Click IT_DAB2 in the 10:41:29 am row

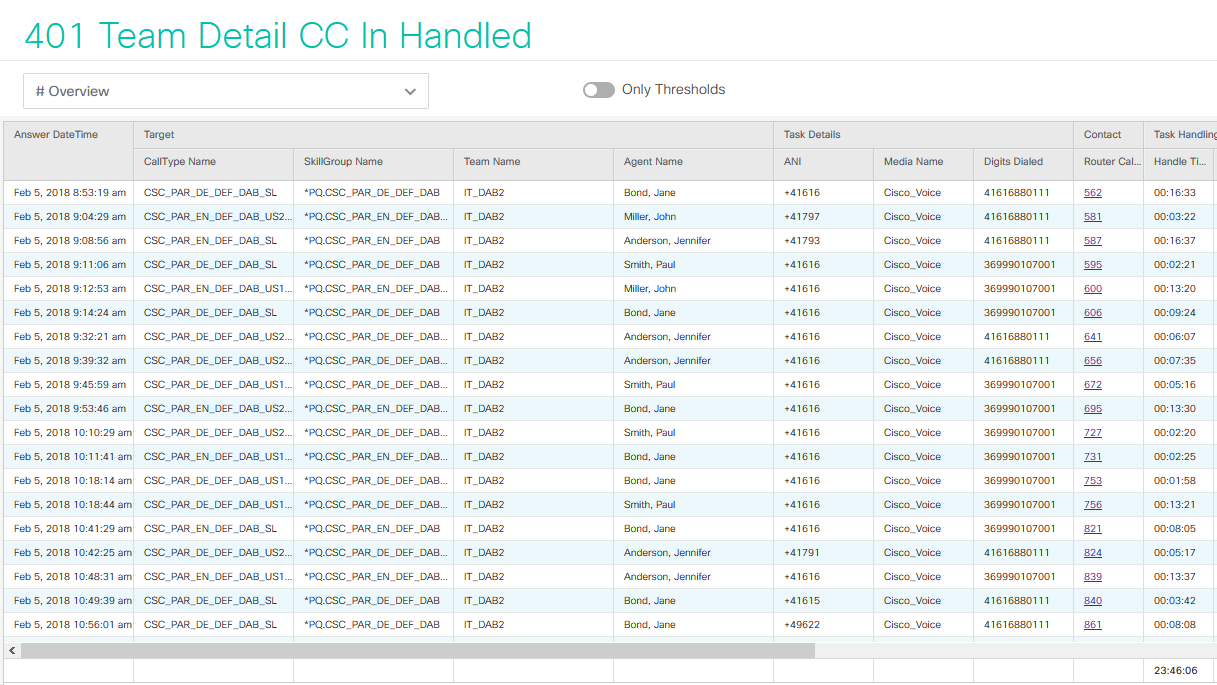coord(484,529)
